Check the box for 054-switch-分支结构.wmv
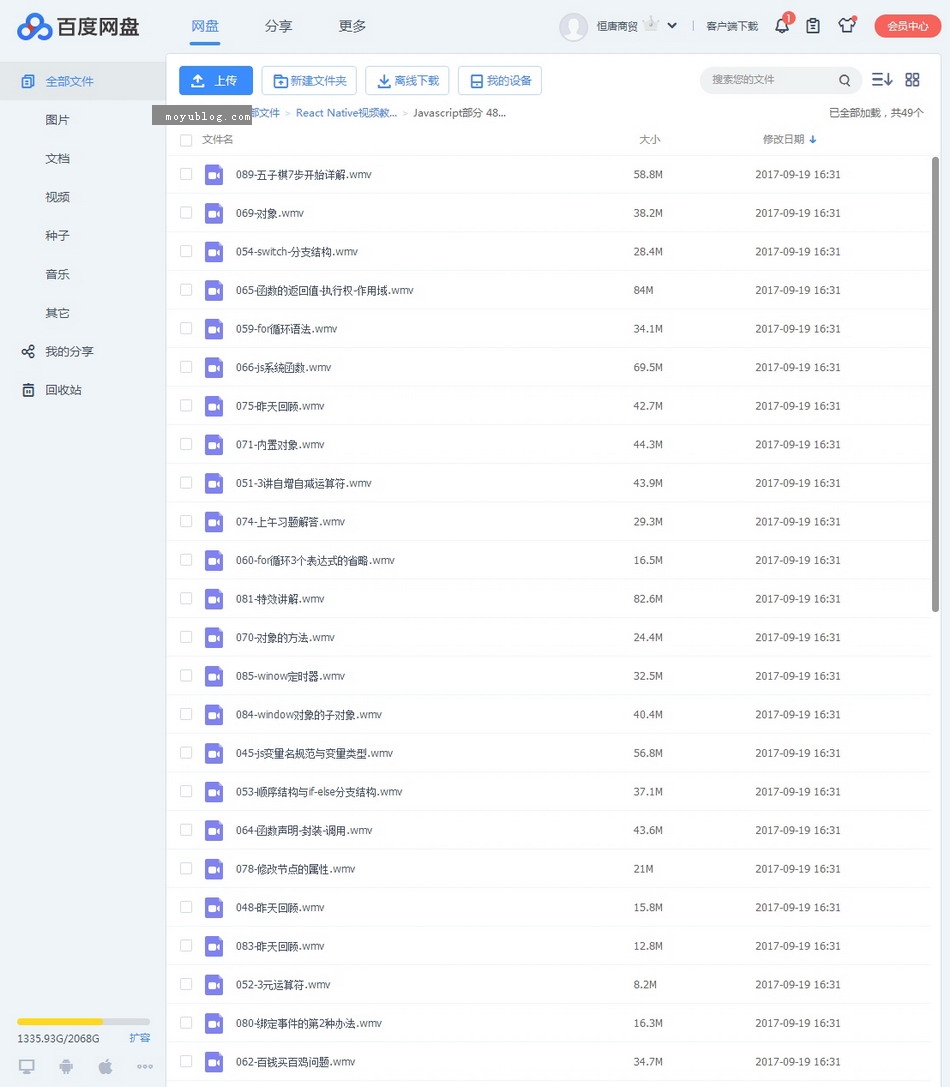This screenshot has height=1087, width=950. coord(186,252)
